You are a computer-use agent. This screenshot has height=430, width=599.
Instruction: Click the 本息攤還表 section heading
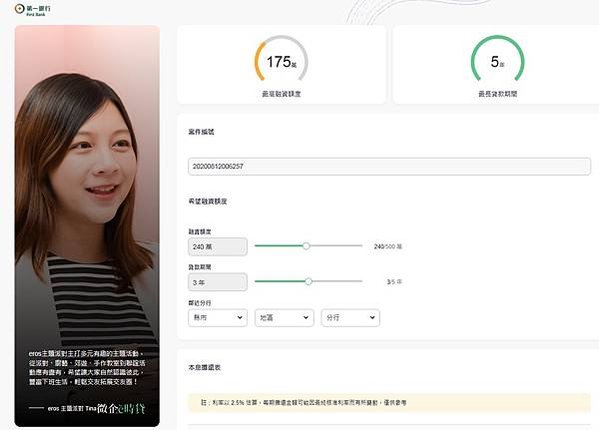click(204, 367)
